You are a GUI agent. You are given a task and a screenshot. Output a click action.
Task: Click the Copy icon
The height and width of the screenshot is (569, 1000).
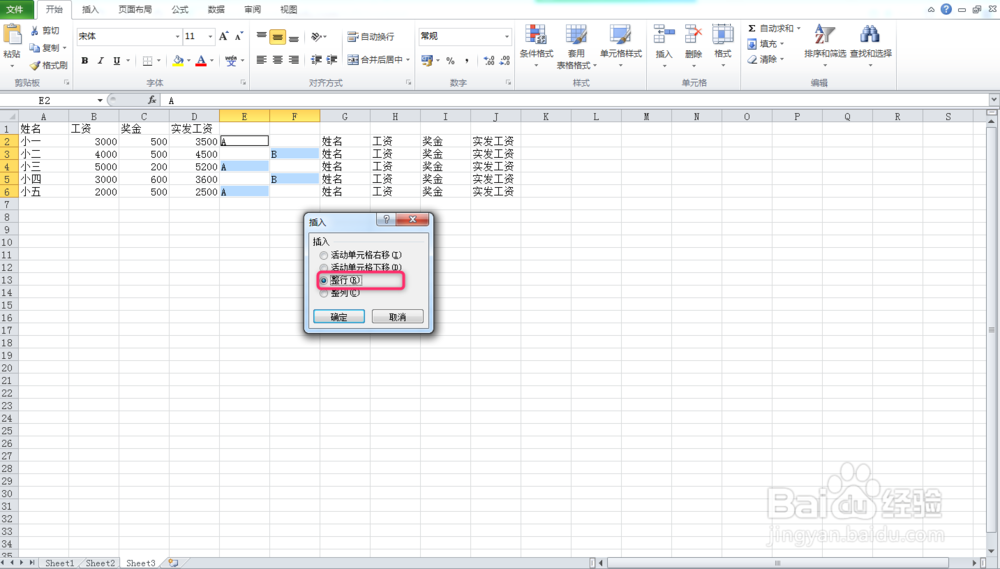[34, 47]
